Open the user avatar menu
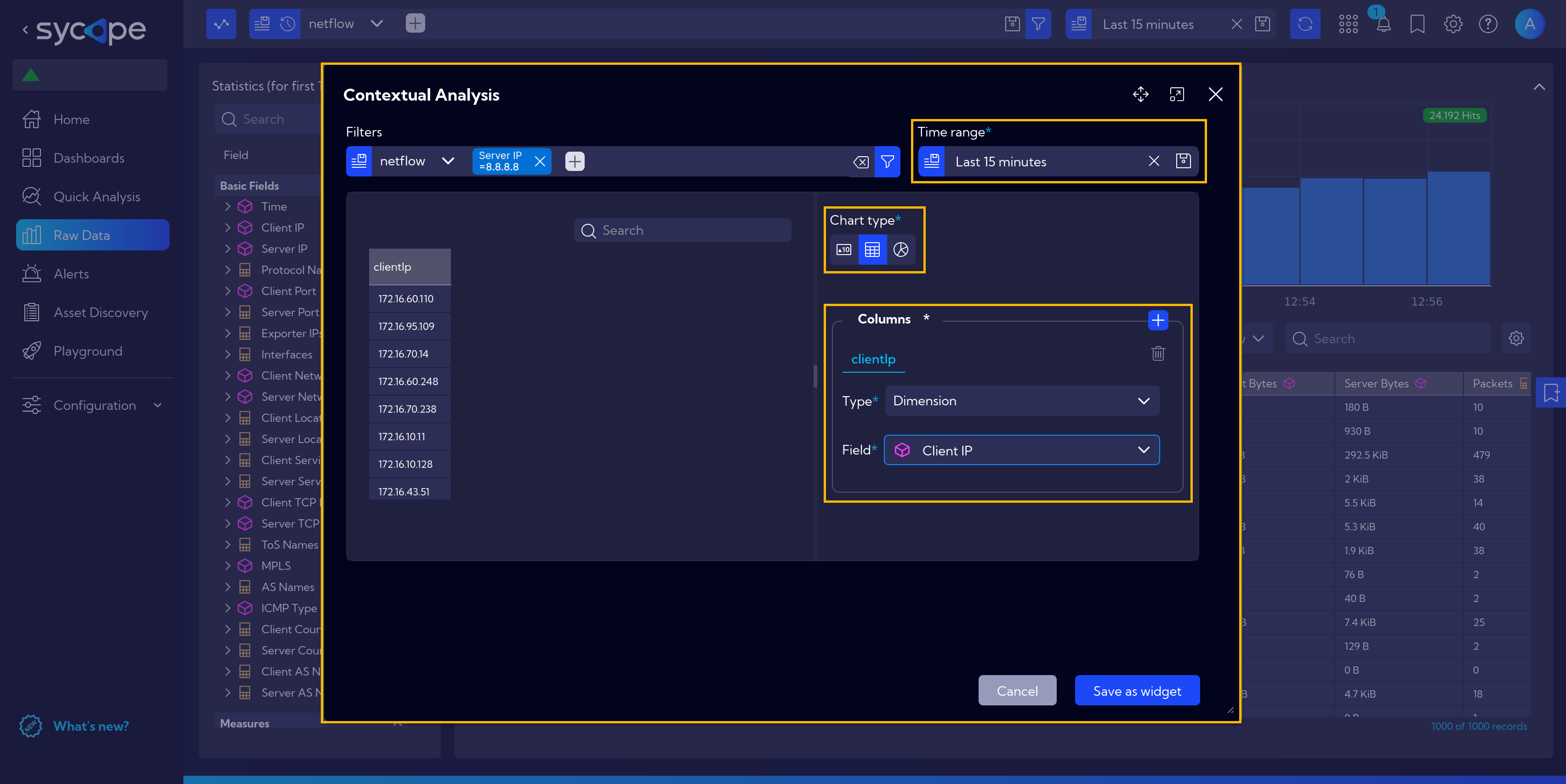Viewport: 1566px width, 784px height. 1530,24
